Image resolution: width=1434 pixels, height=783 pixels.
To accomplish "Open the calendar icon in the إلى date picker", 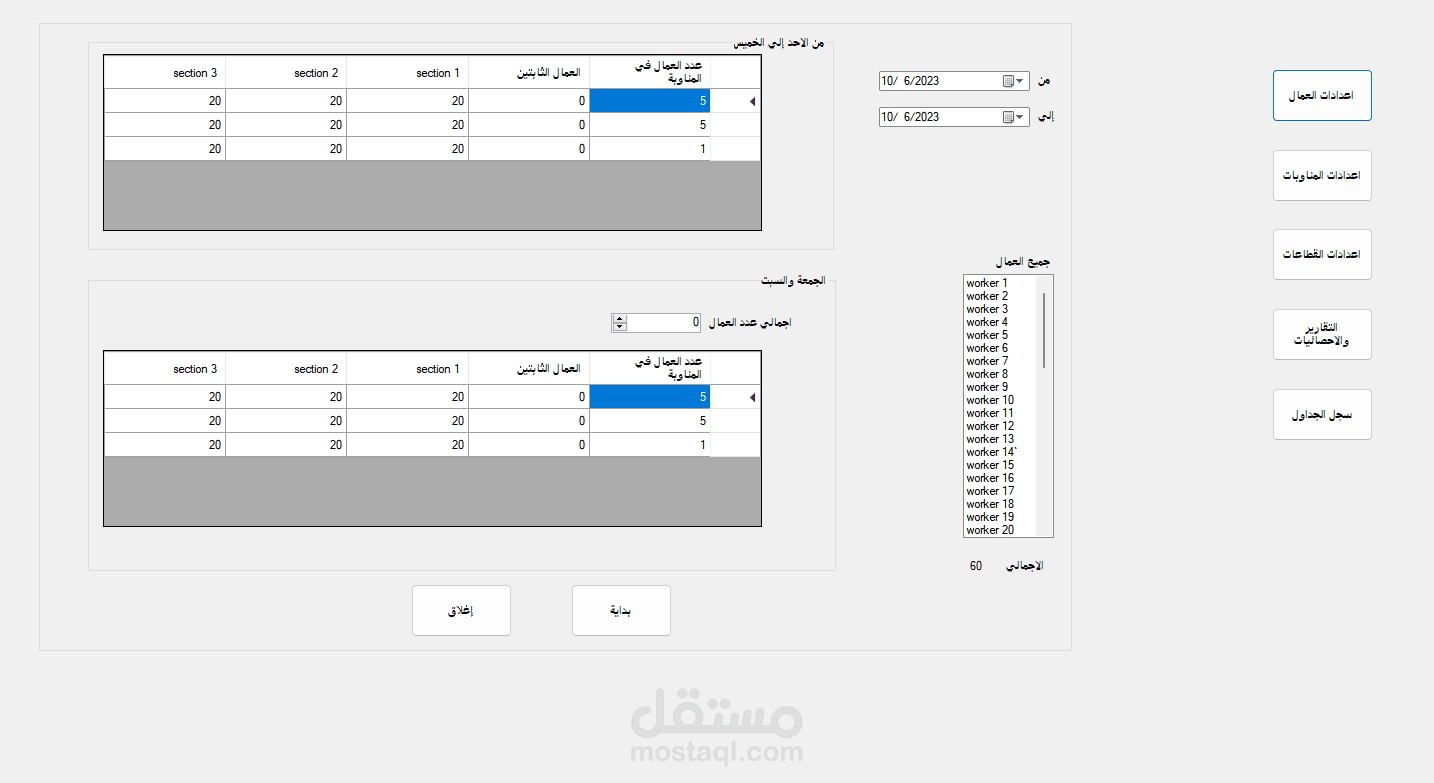I will (x=1009, y=117).
